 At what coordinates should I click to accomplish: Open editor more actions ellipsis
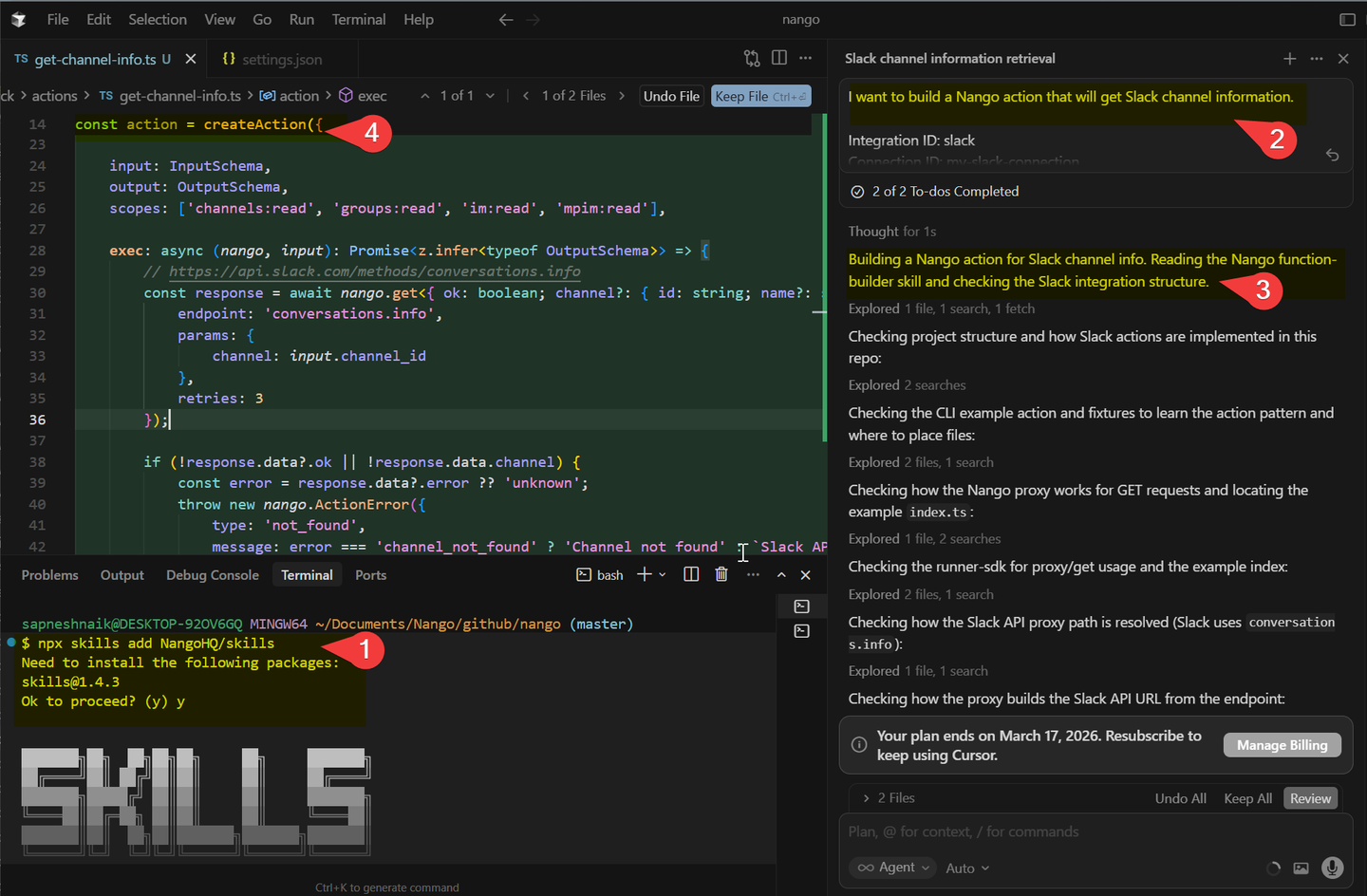click(x=806, y=58)
